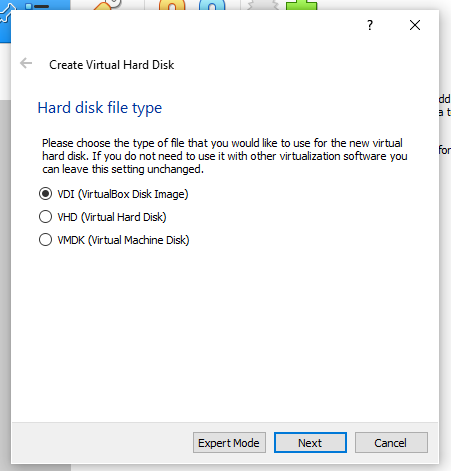This screenshot has width=451, height=471.
Task: Click the blue Export appliance icon
Action: [212, 5]
